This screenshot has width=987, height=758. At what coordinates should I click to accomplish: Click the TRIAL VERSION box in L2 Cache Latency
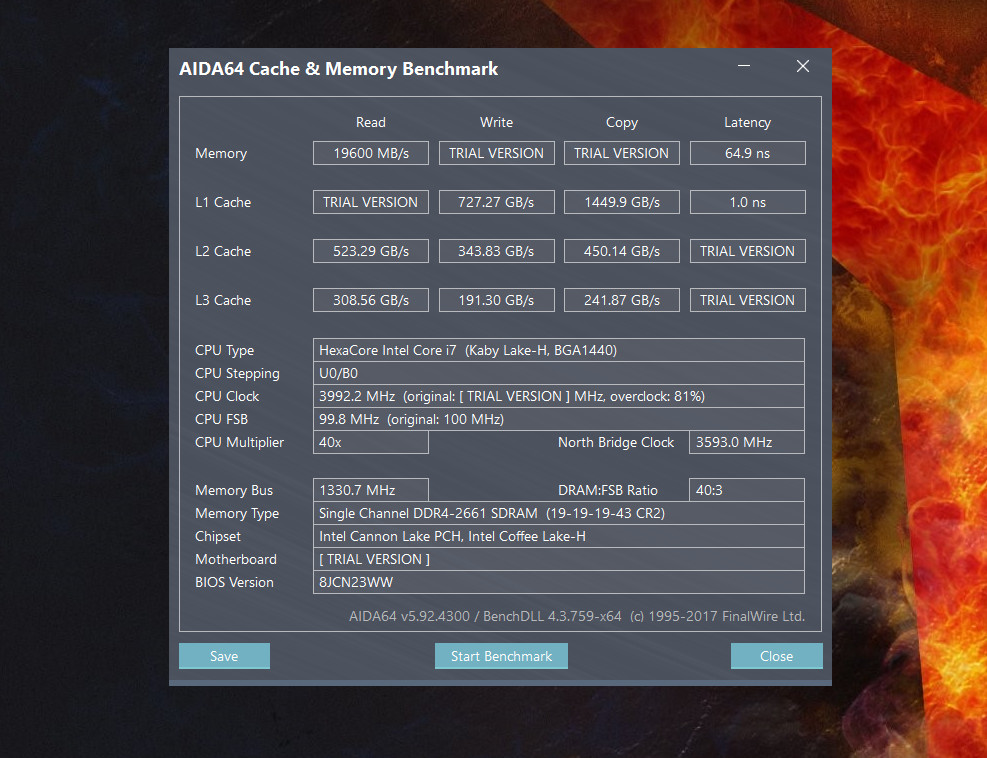click(747, 251)
